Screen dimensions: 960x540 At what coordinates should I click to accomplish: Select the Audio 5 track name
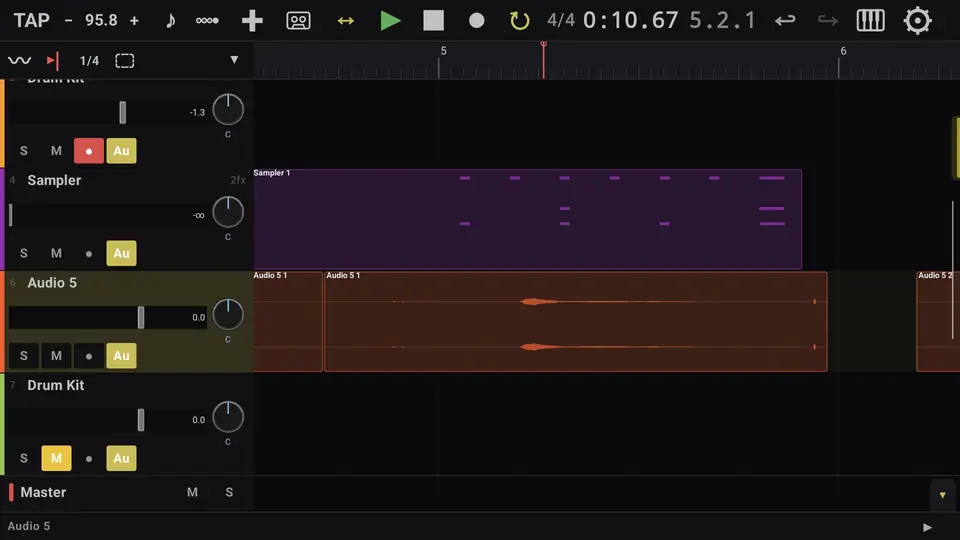(52, 283)
